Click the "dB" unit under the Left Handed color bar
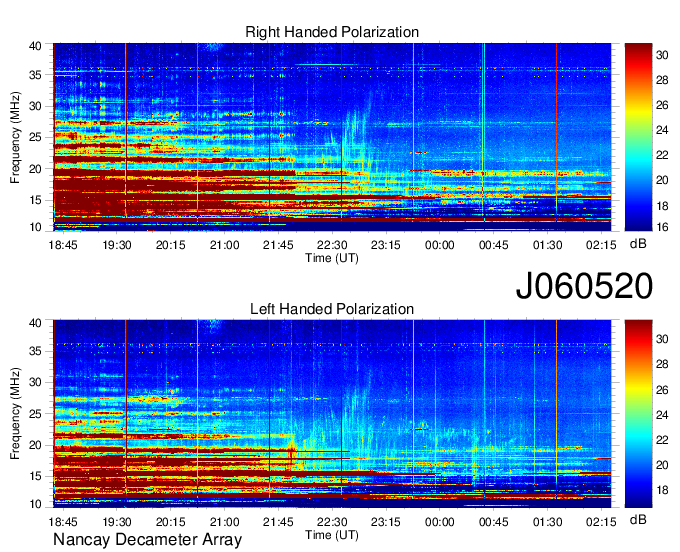 point(638,519)
